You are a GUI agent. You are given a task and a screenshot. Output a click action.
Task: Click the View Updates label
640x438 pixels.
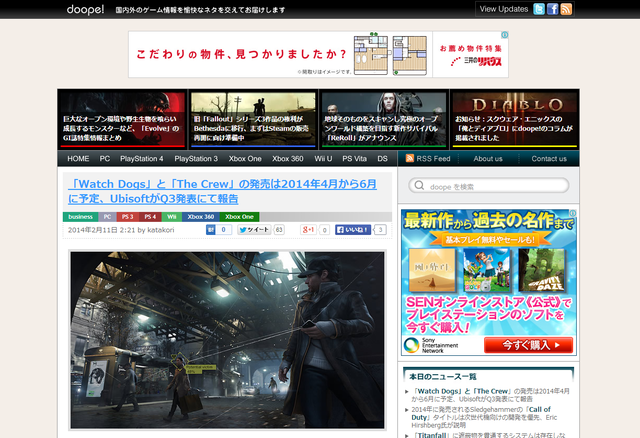click(504, 9)
